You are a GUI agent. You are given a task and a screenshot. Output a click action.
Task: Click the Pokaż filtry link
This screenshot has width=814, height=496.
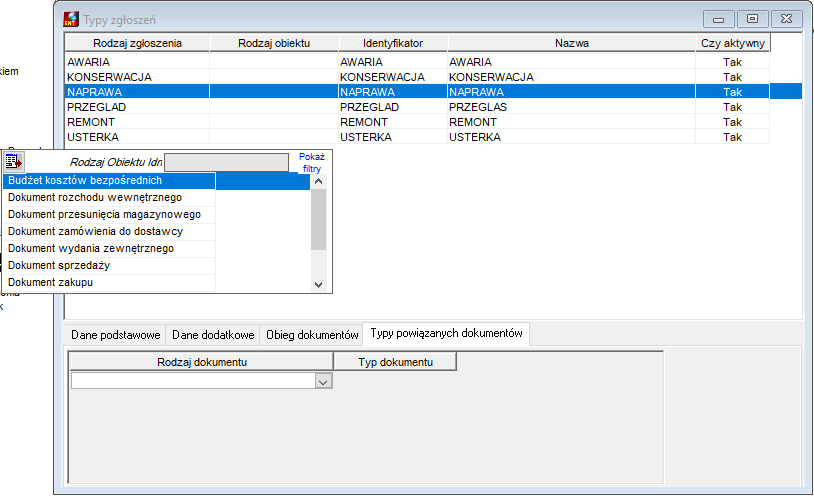click(311, 163)
